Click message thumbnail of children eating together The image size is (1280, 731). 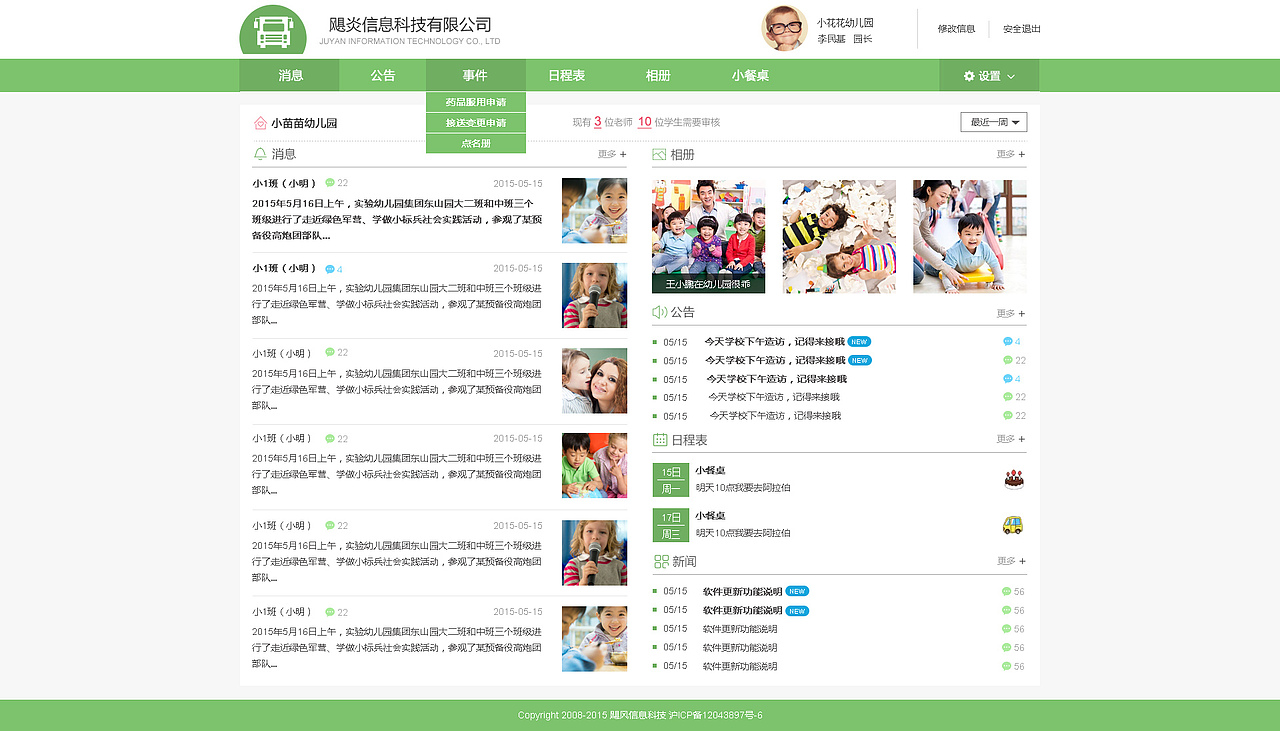point(594,466)
